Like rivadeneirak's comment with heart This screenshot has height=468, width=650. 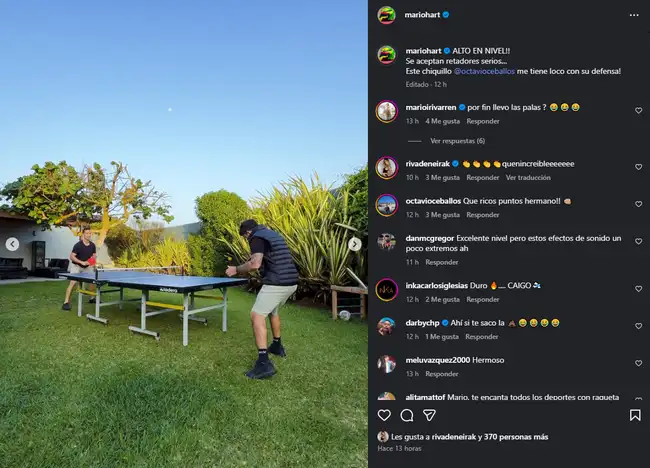(x=638, y=167)
